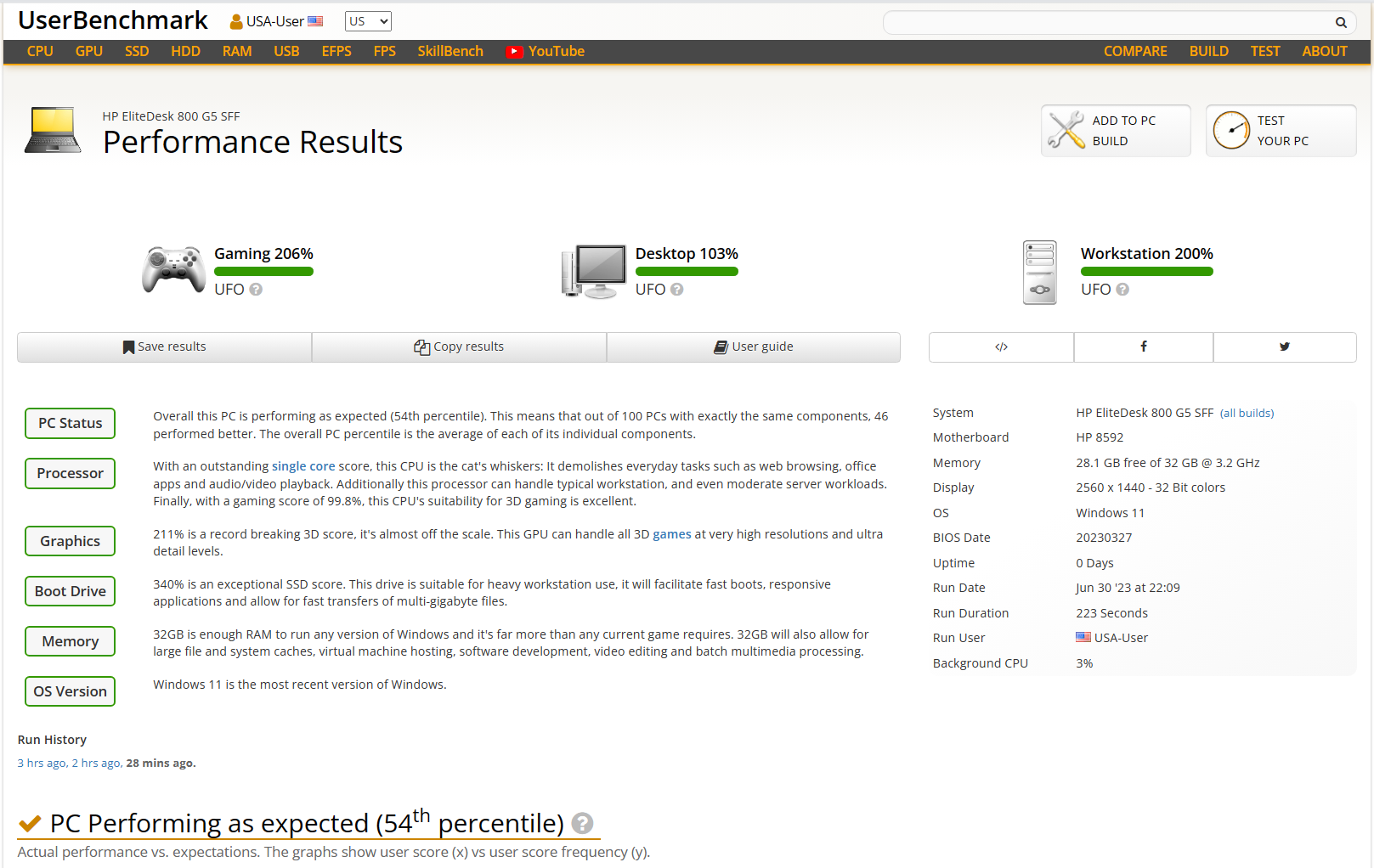The height and width of the screenshot is (868, 1374).
Task: Click the '223 Seconds' run duration value
Action: (1111, 613)
